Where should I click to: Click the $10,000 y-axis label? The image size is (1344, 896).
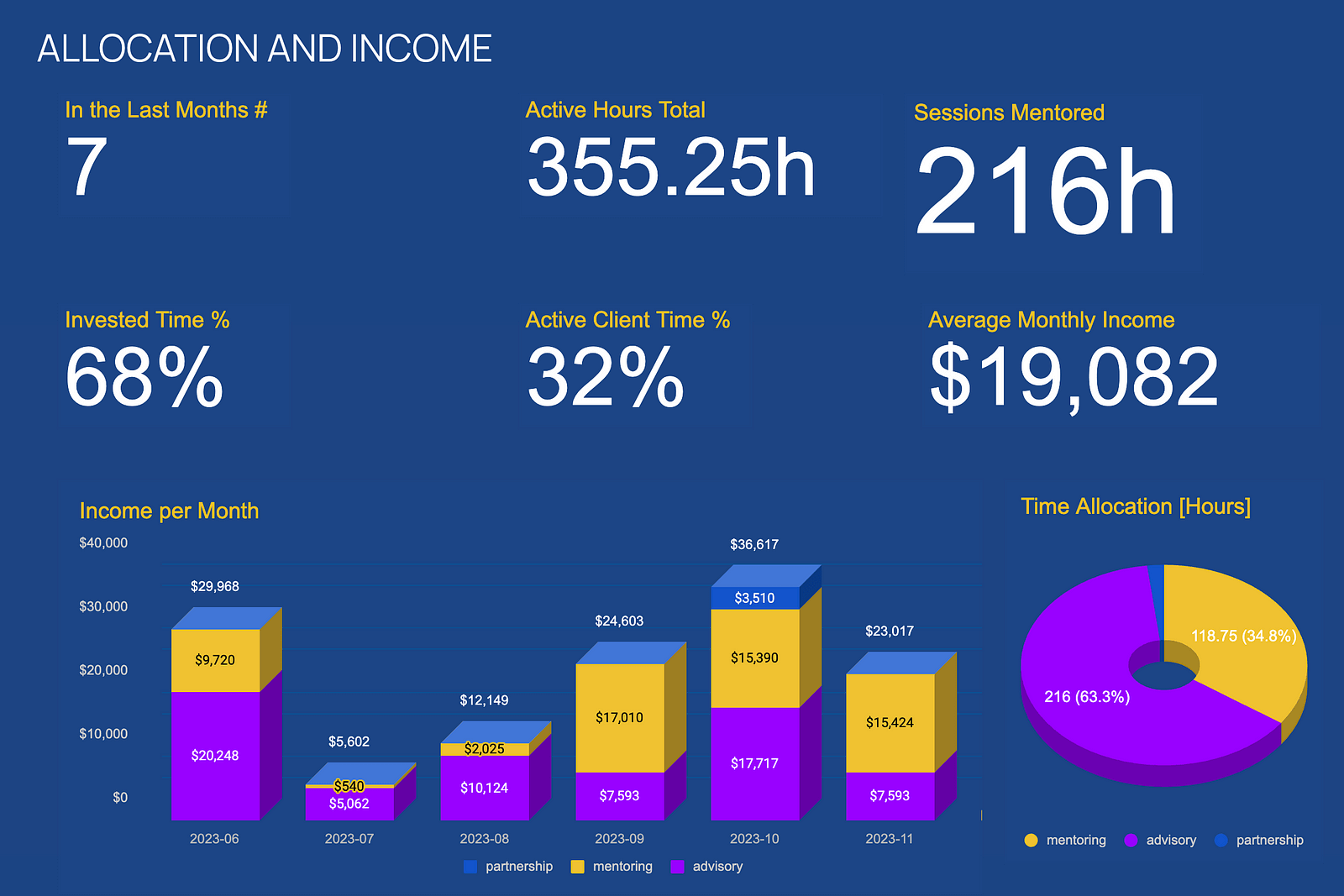pyautogui.click(x=103, y=734)
